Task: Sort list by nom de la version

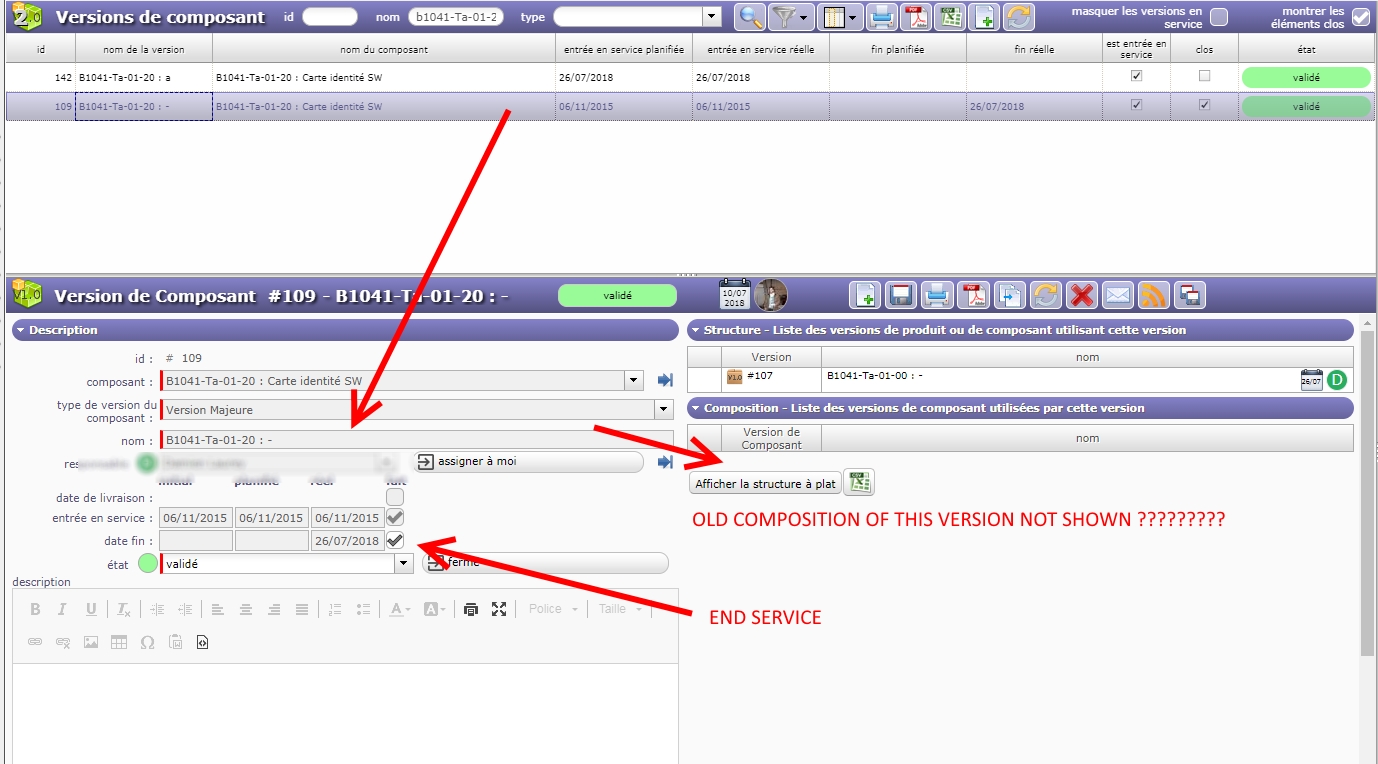Action: pyautogui.click(x=144, y=49)
